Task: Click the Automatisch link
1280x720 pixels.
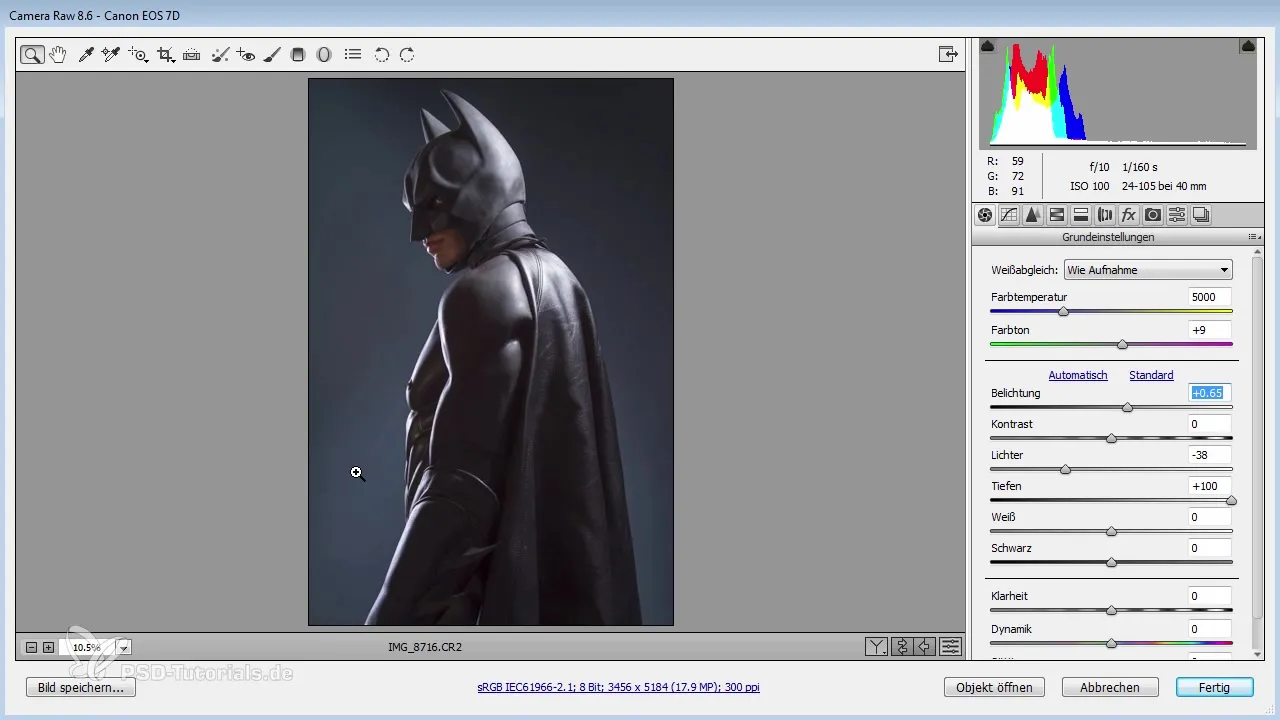Action: pos(1078,375)
